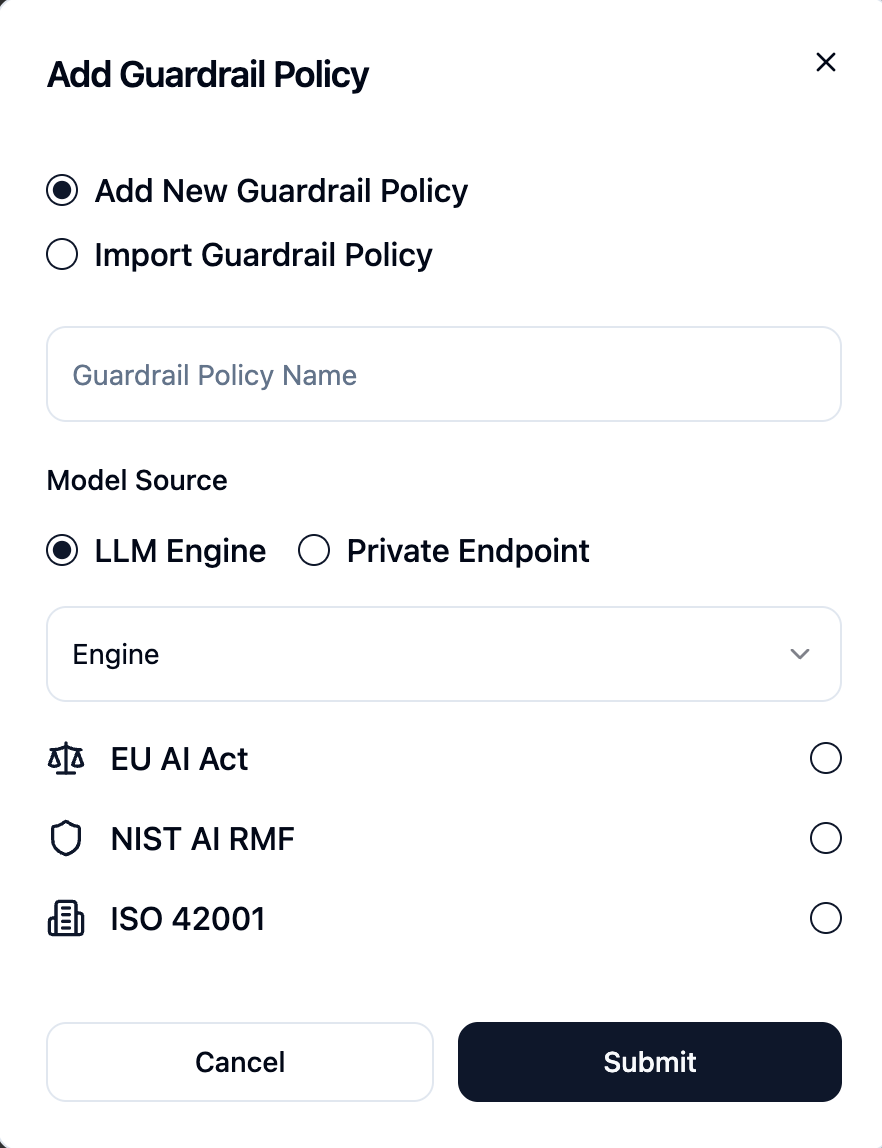Viewport: 882px width, 1148px height.
Task: Enable the EU AI Act framework
Action: pos(826,758)
